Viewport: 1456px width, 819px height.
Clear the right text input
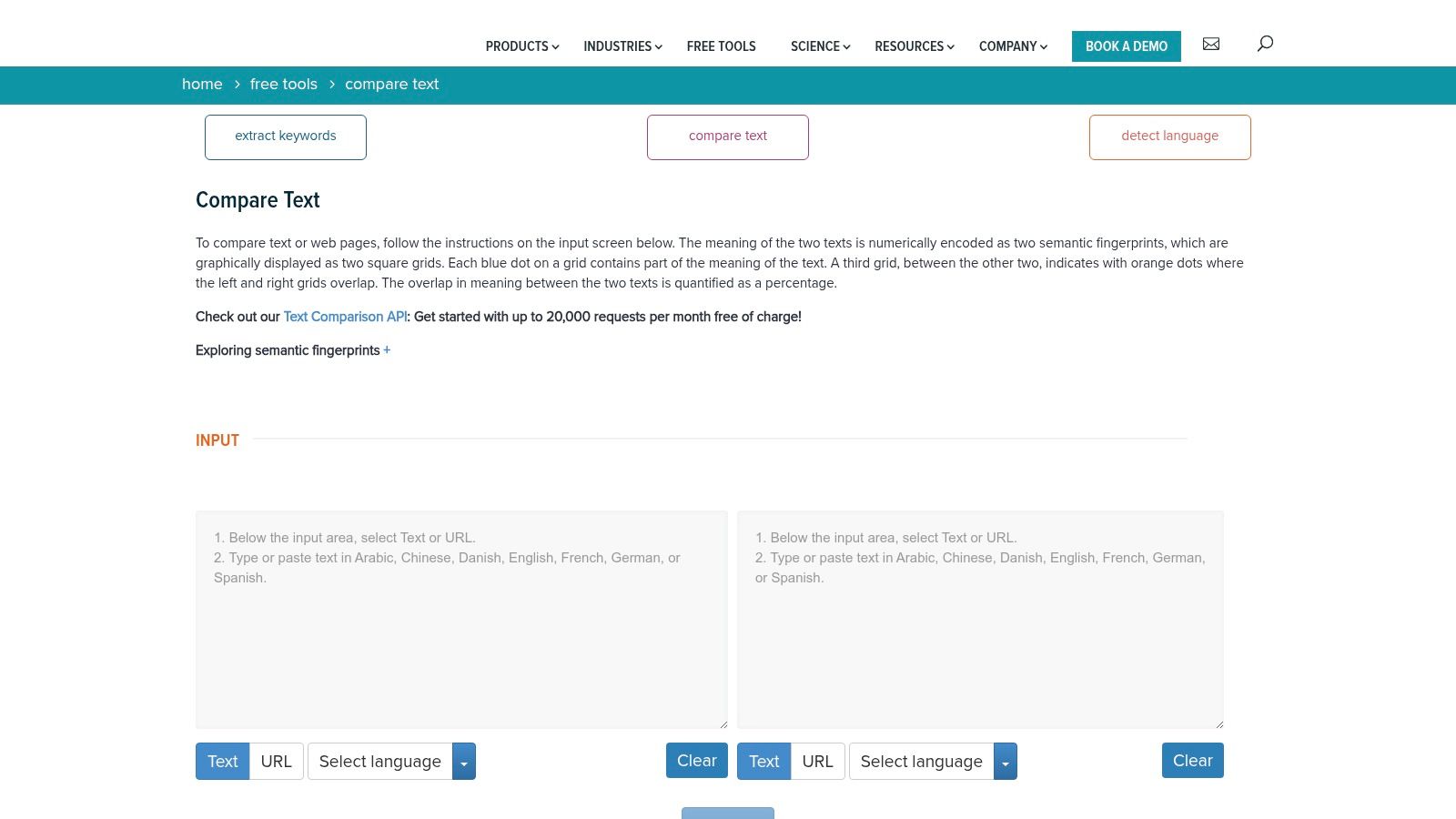click(1192, 761)
